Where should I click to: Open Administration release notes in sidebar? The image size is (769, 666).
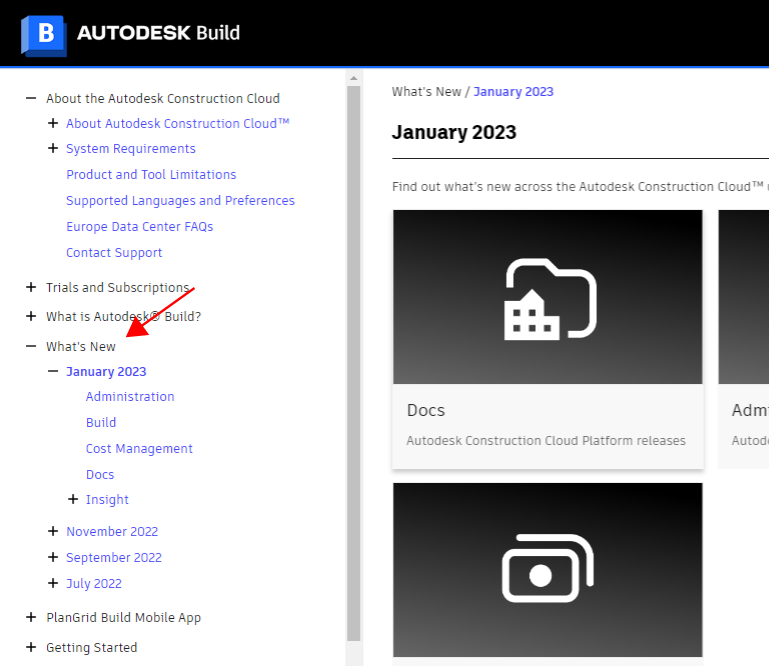(x=130, y=397)
